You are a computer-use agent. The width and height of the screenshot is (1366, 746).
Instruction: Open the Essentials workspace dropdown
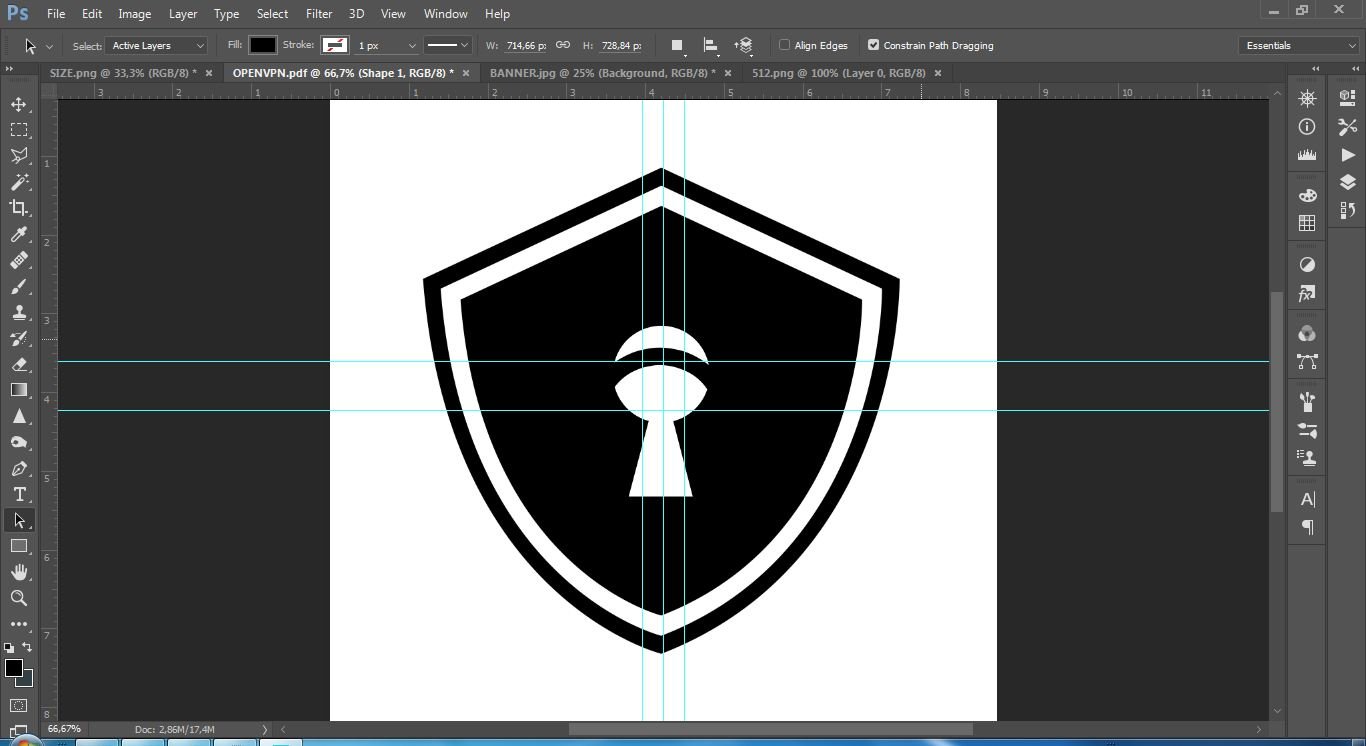coord(1297,46)
